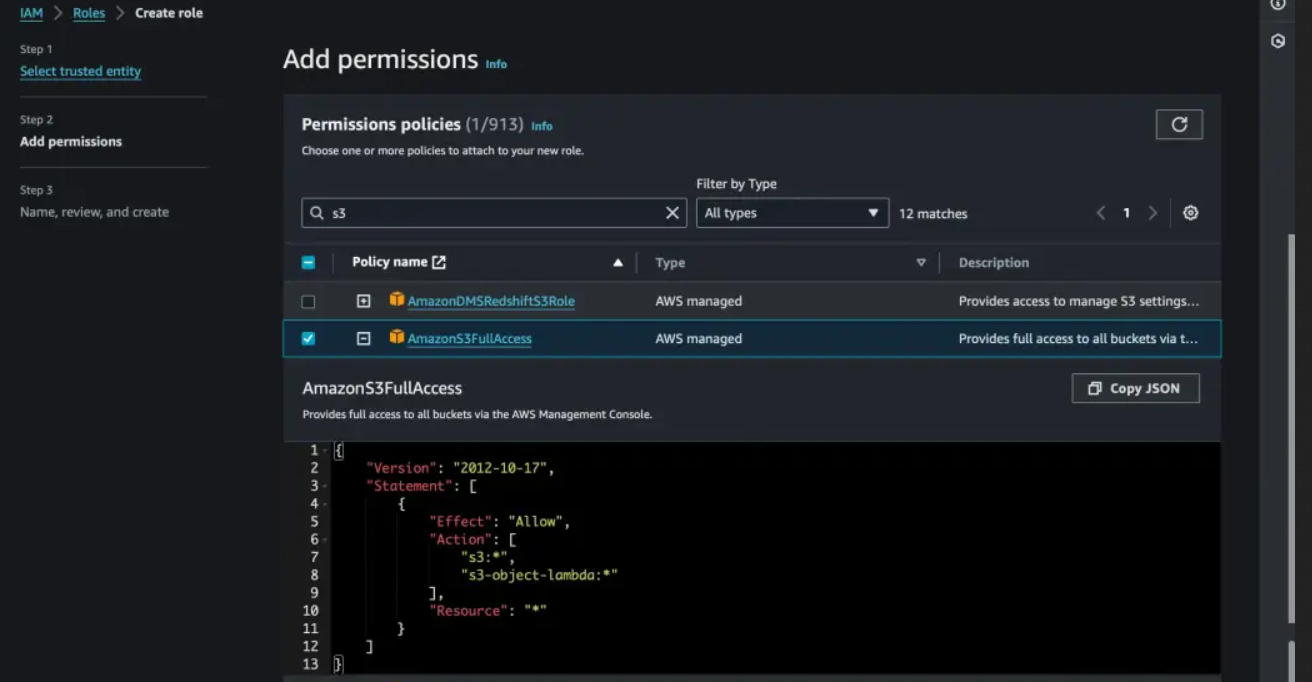Click the Description column header
Viewport: 1312px width, 682px height.
(x=994, y=263)
